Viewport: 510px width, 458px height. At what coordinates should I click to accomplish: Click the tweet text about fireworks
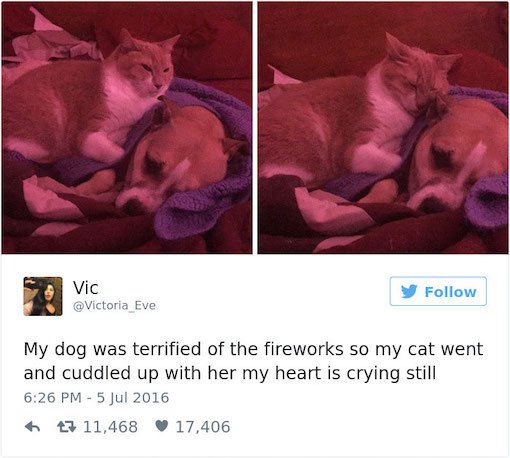click(253, 361)
